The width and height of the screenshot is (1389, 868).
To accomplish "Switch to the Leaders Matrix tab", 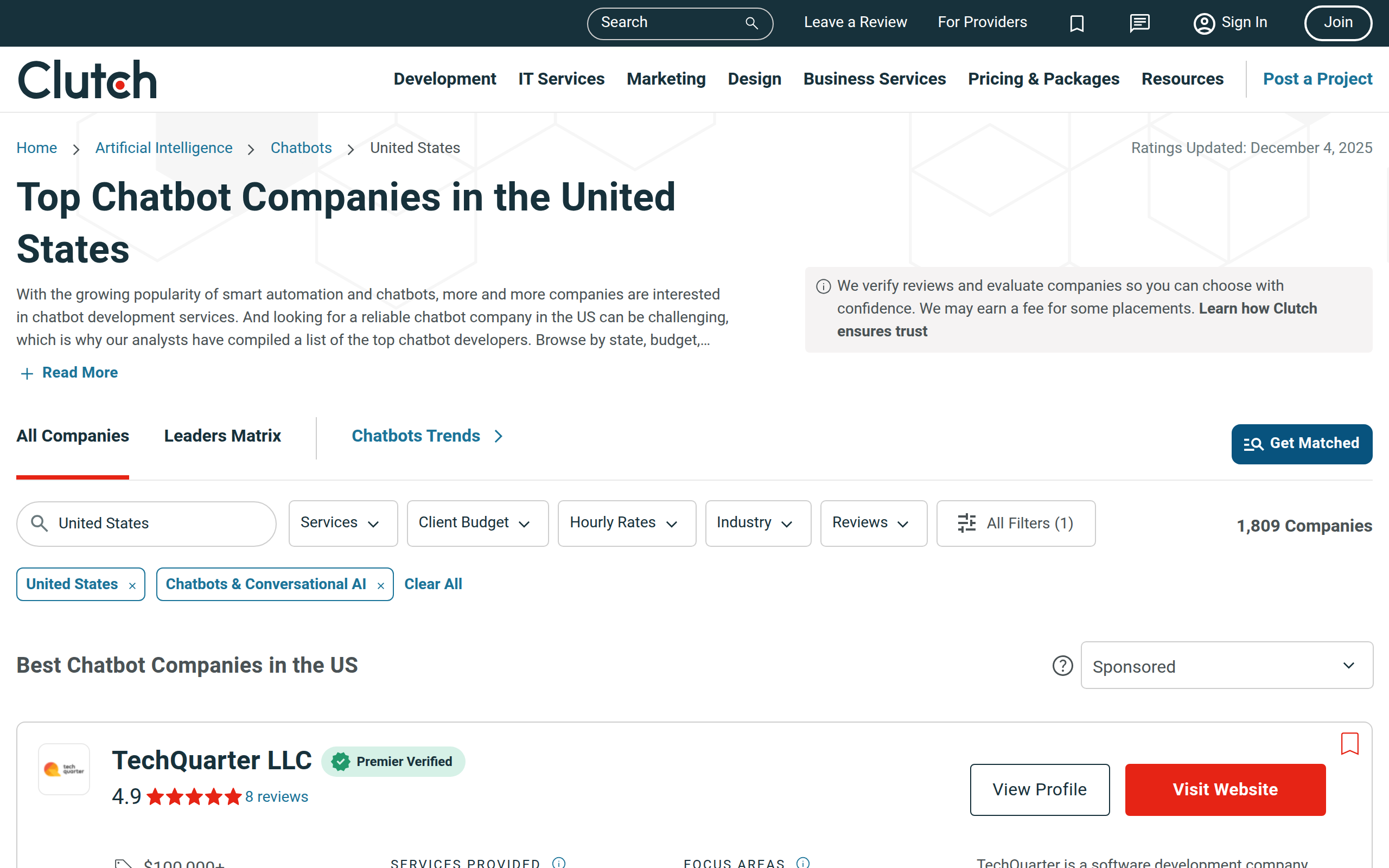I will pos(222,436).
